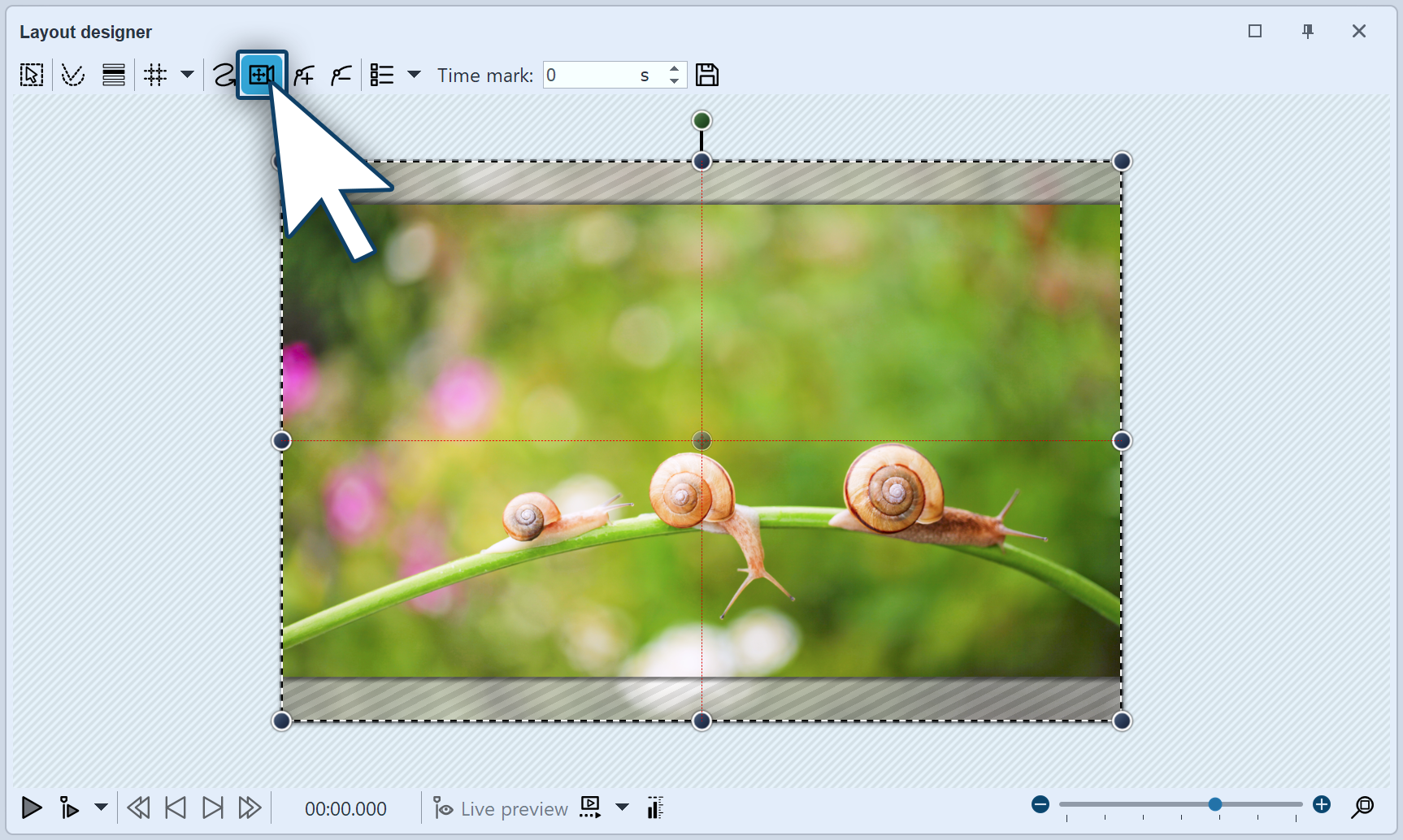1403x840 pixels.
Task: Select the rectangular selection tool
Action: coord(31,75)
